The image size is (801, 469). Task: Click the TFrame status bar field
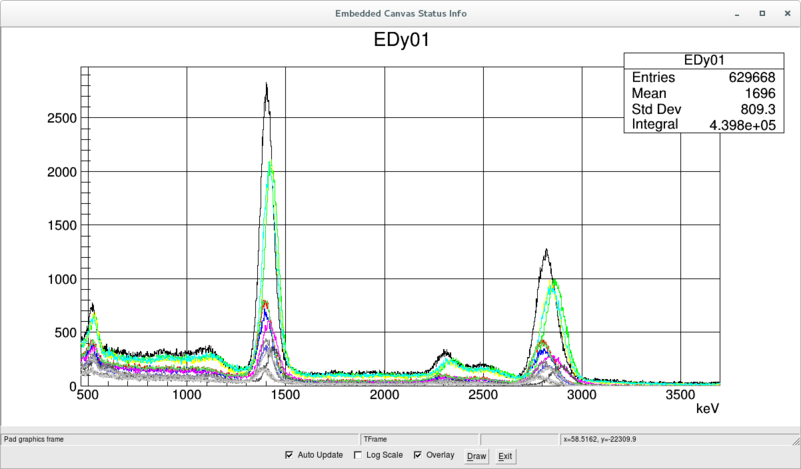[419, 439]
